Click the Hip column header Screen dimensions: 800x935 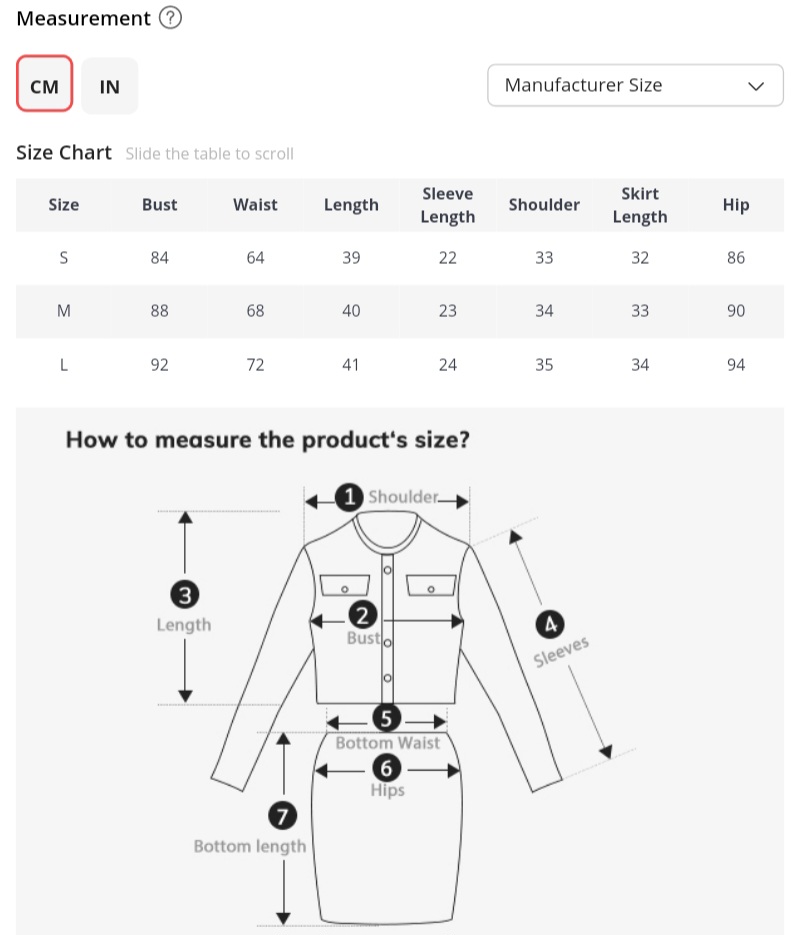click(736, 205)
